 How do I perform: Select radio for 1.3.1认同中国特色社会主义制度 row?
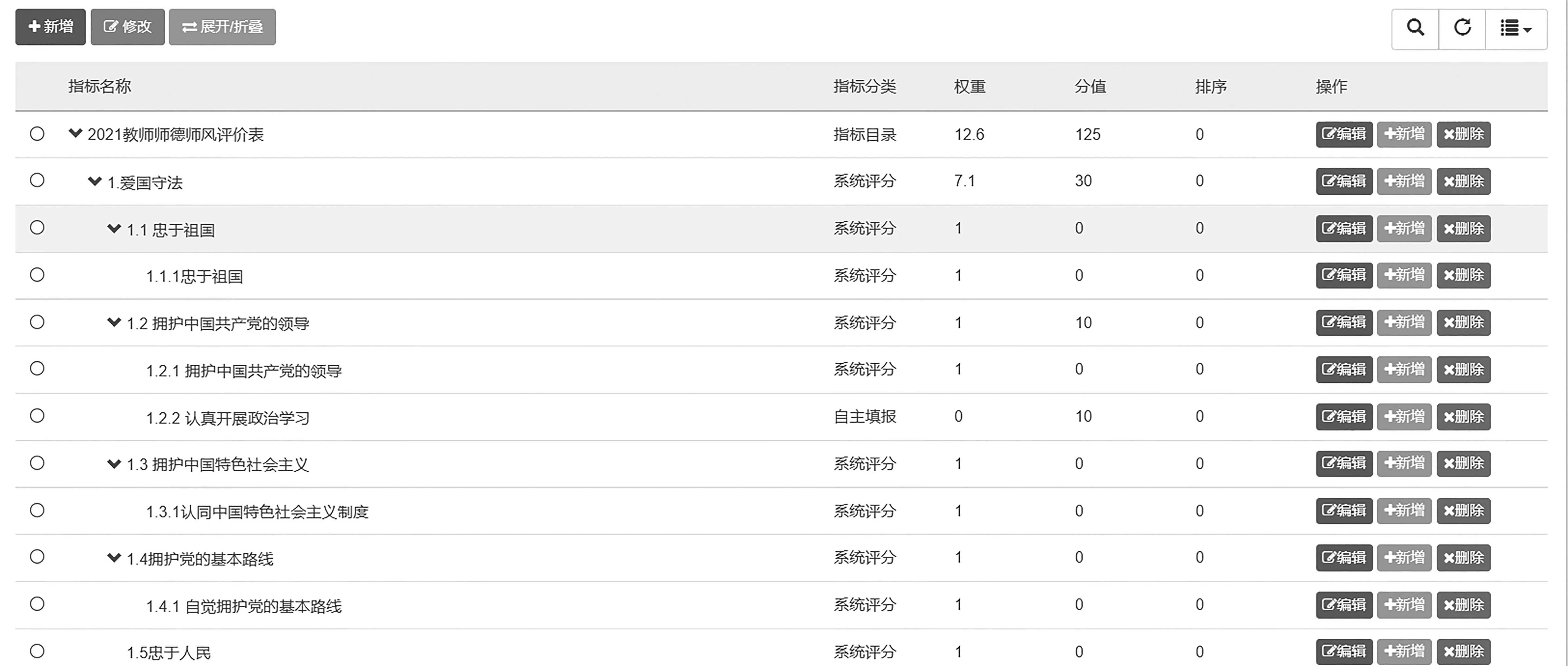[x=37, y=510]
